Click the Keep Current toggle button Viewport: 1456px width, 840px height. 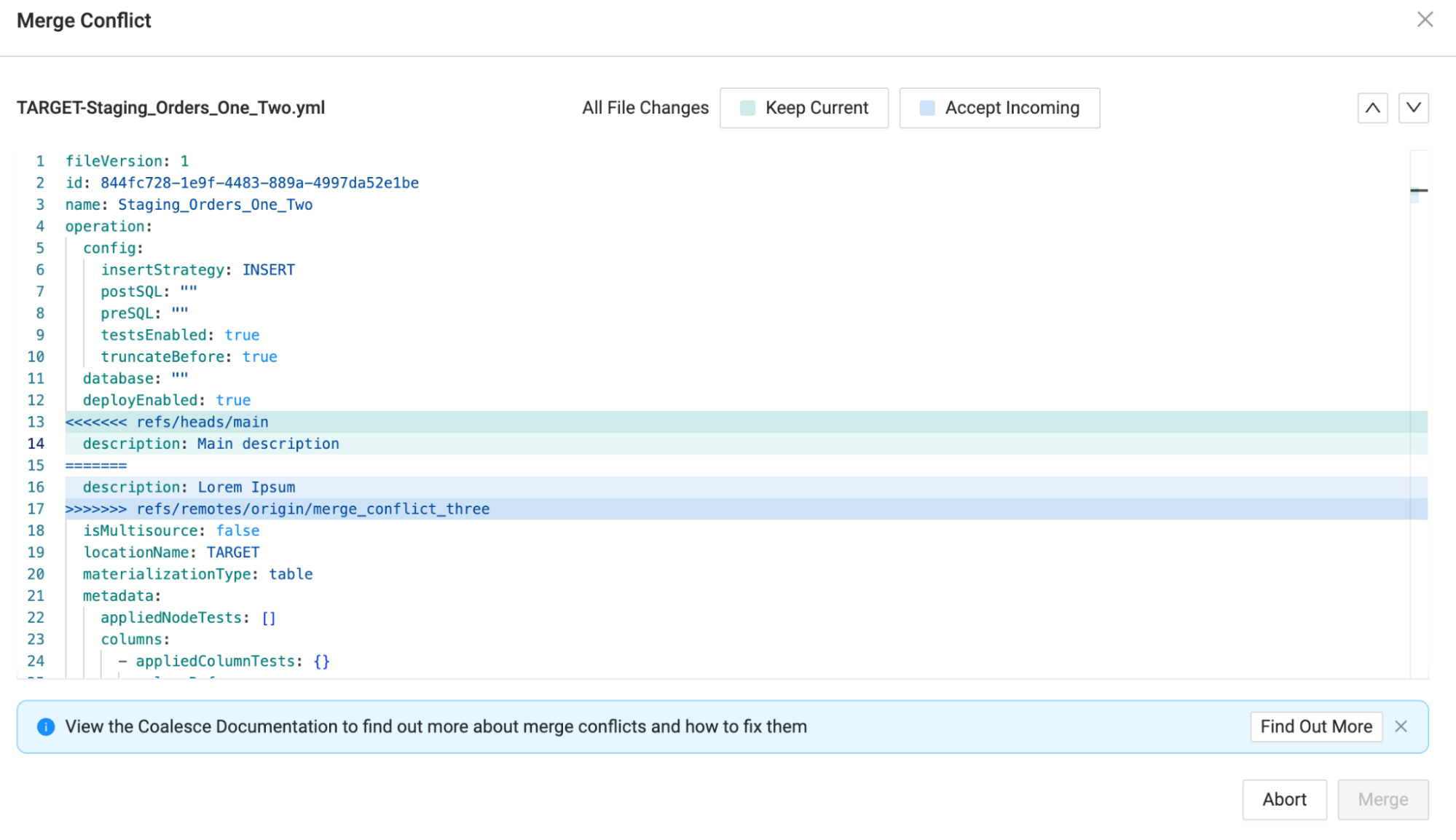[804, 108]
